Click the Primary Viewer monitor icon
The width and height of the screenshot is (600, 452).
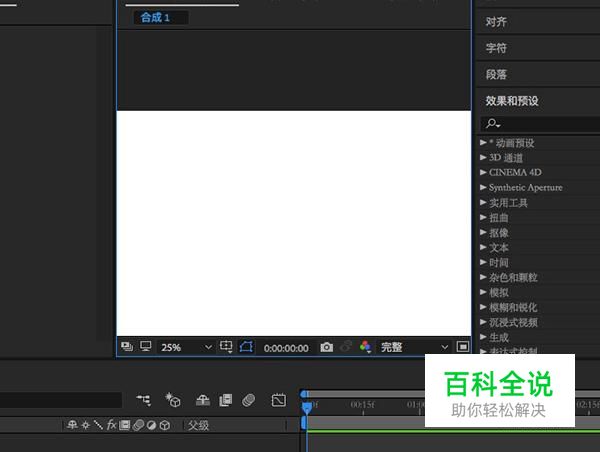145,346
